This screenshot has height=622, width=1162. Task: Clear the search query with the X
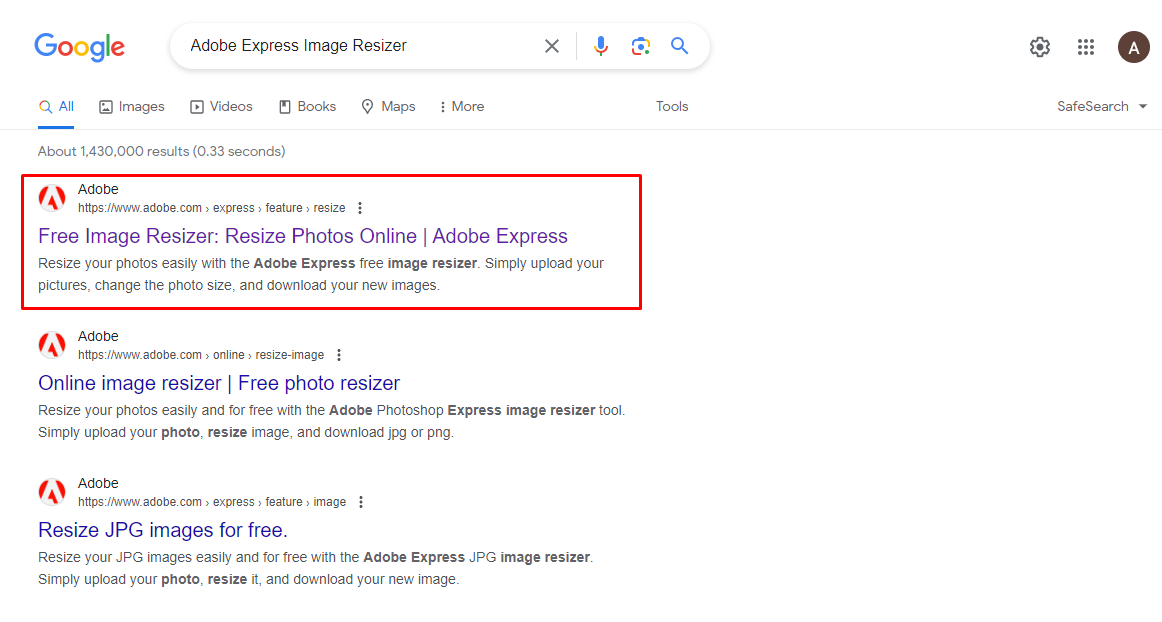(552, 45)
